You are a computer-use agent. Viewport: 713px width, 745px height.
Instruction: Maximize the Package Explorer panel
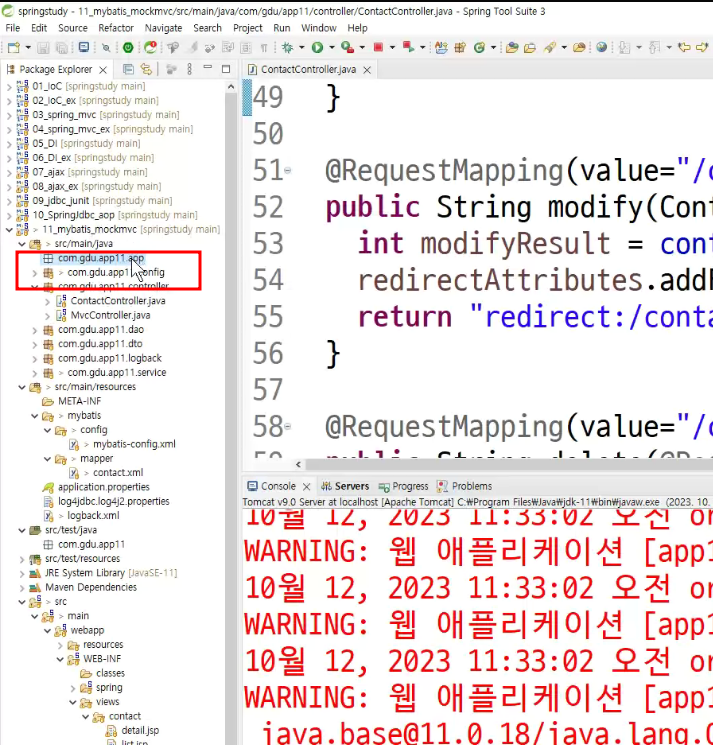[x=226, y=69]
